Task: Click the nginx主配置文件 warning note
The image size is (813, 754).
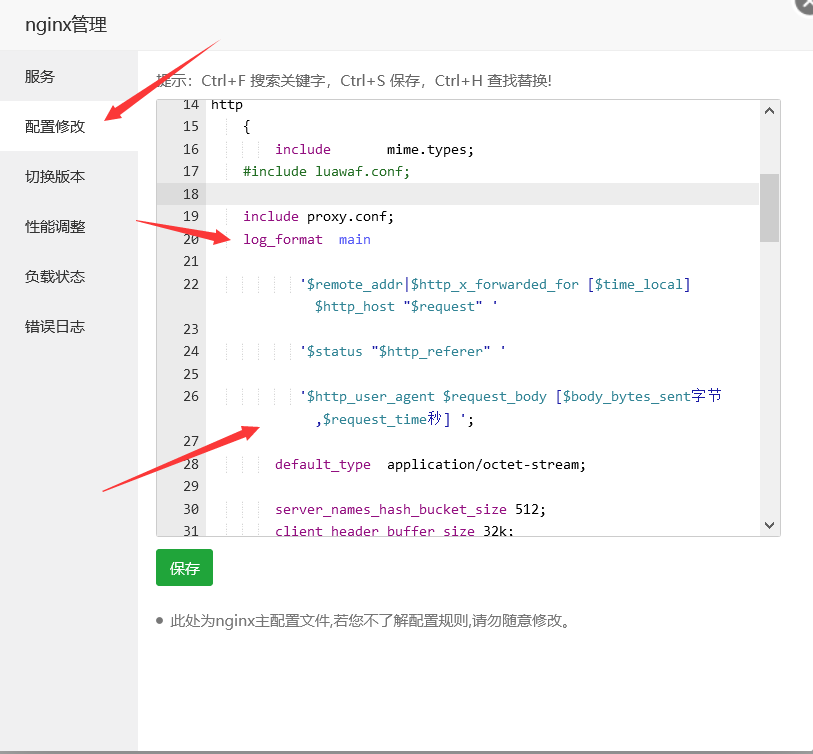Action: point(370,621)
